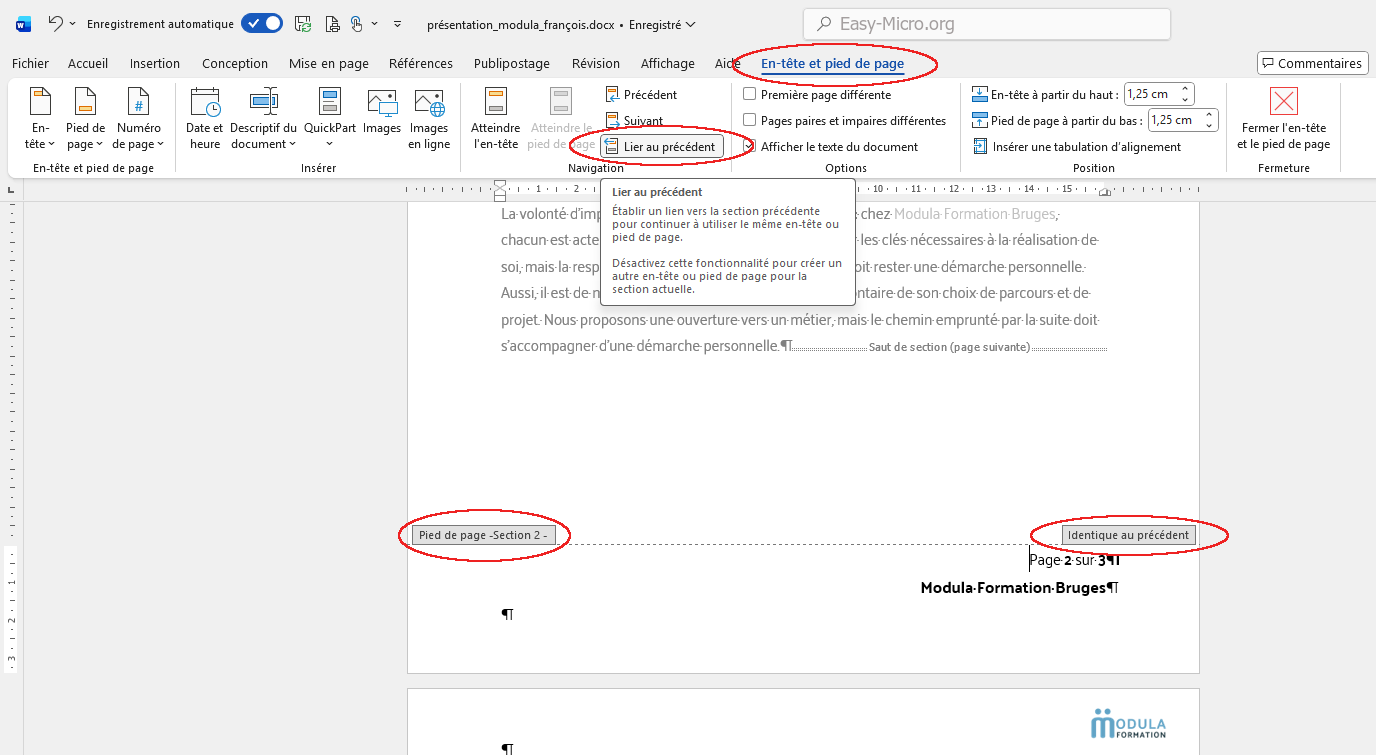This screenshot has width=1376, height=755.
Task: Toggle Enregistrement automatique switch
Action: coord(261,23)
